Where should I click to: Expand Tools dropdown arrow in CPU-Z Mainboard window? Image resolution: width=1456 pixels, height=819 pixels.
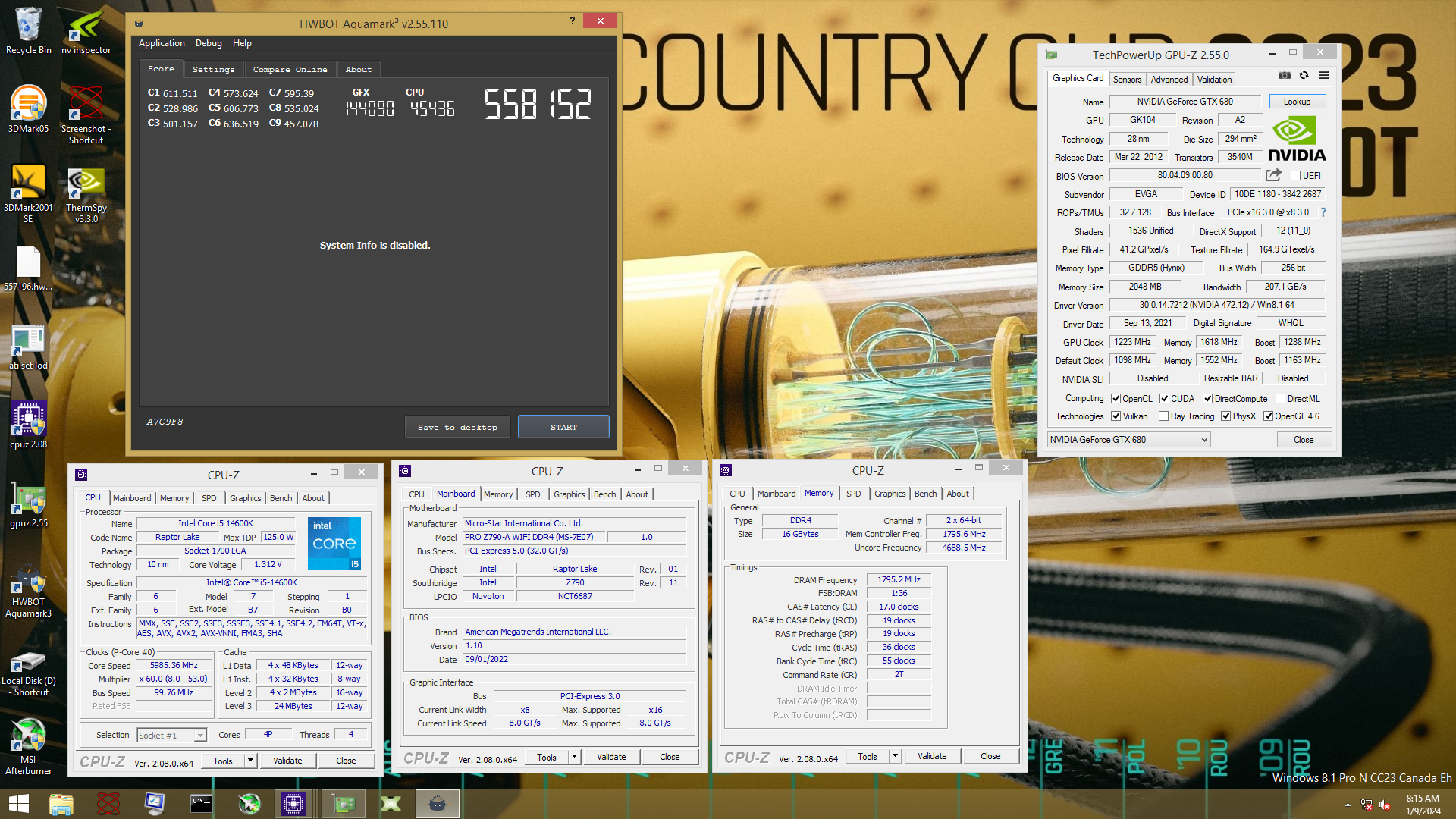pos(574,757)
